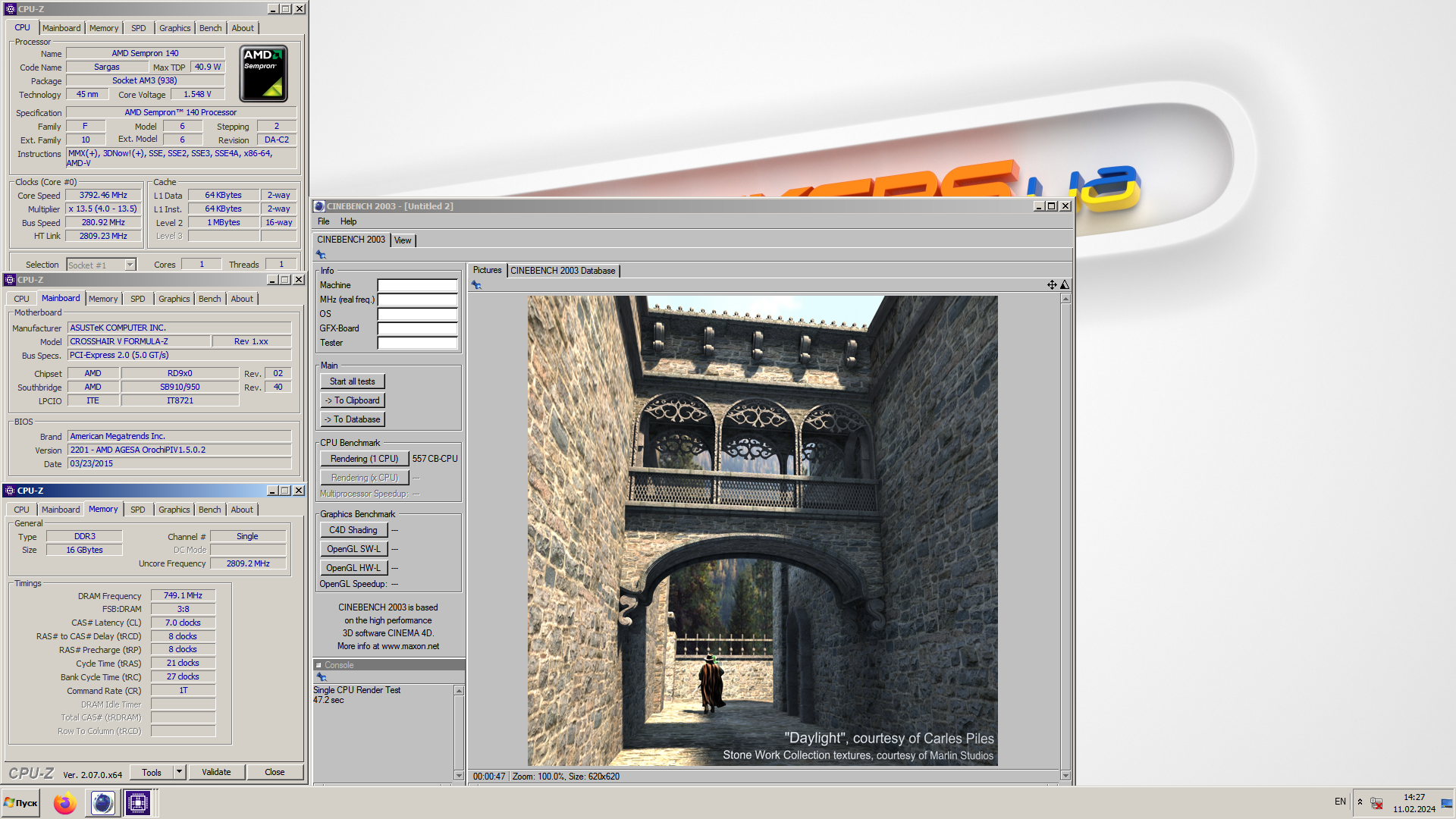The height and width of the screenshot is (819, 1456).
Task: Click Rendering (1 CPU) button
Action: [x=364, y=459]
